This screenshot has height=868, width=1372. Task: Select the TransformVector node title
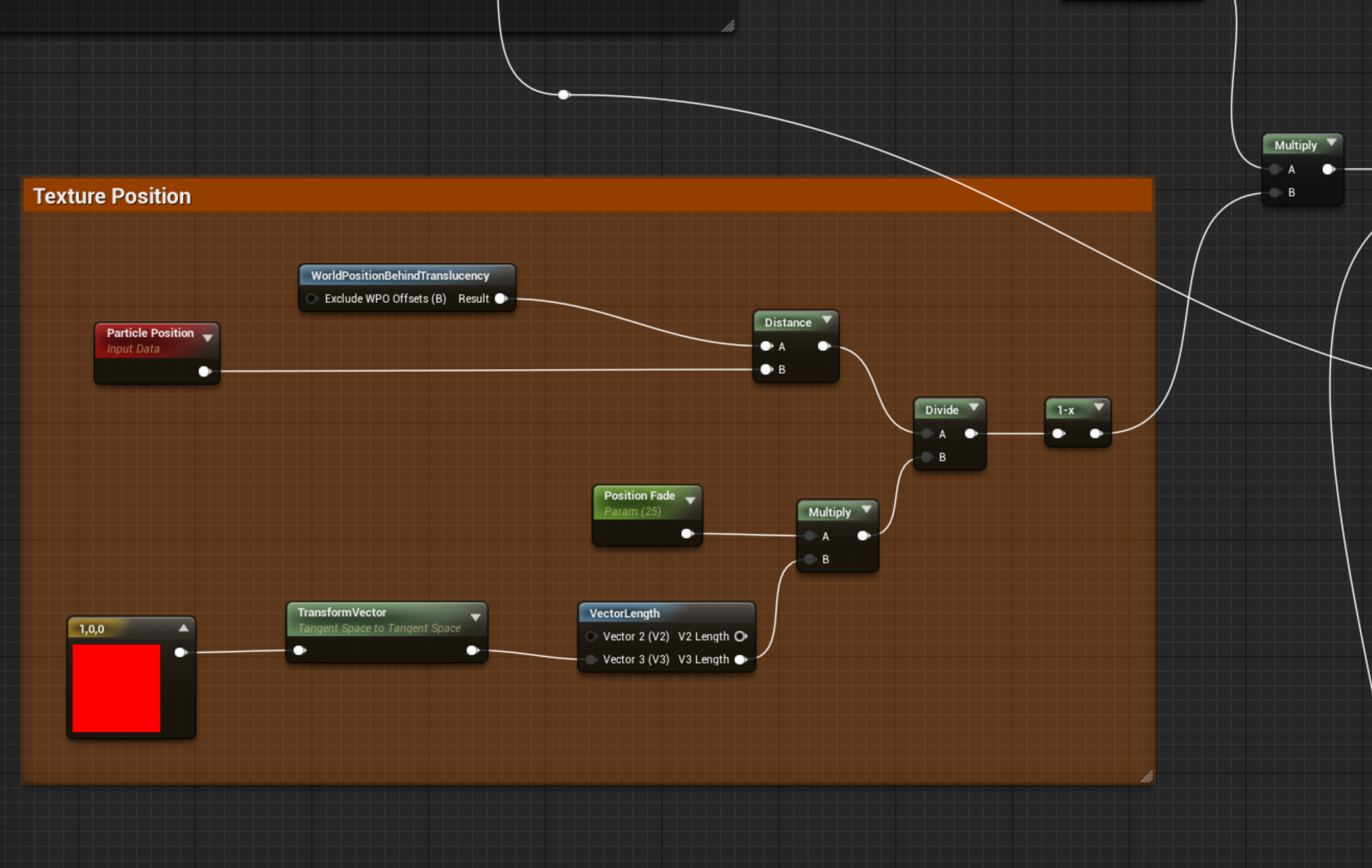tap(342, 612)
